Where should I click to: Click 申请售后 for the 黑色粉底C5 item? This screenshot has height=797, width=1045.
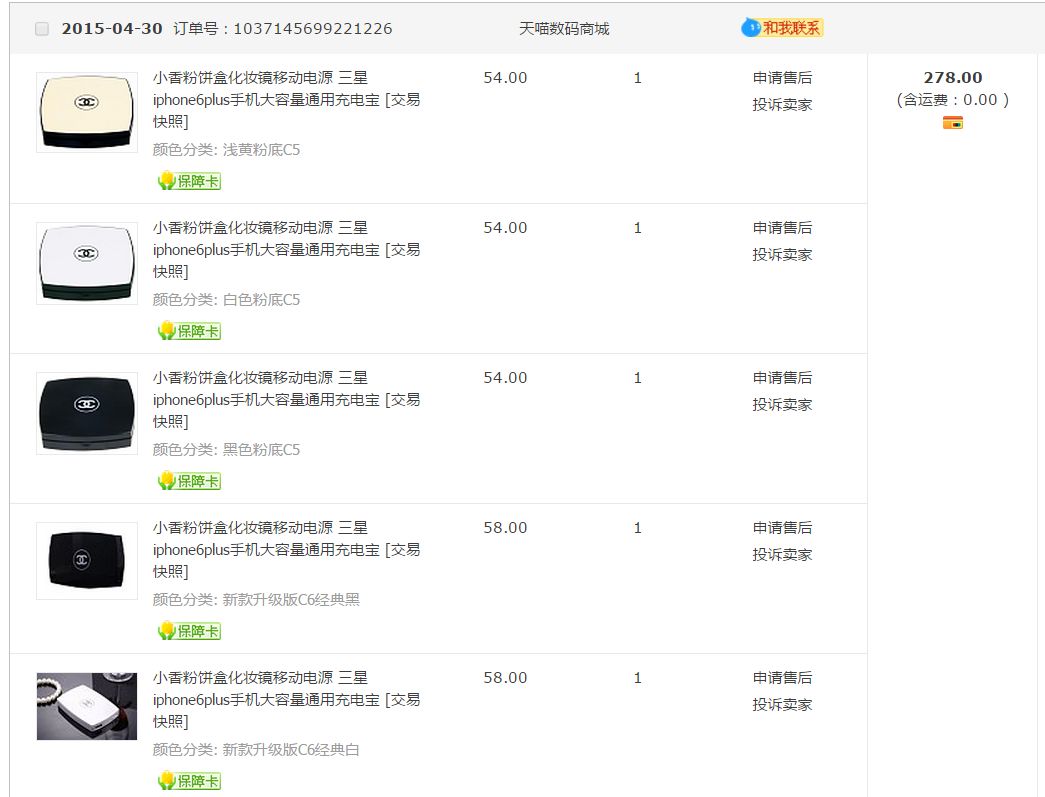point(782,378)
